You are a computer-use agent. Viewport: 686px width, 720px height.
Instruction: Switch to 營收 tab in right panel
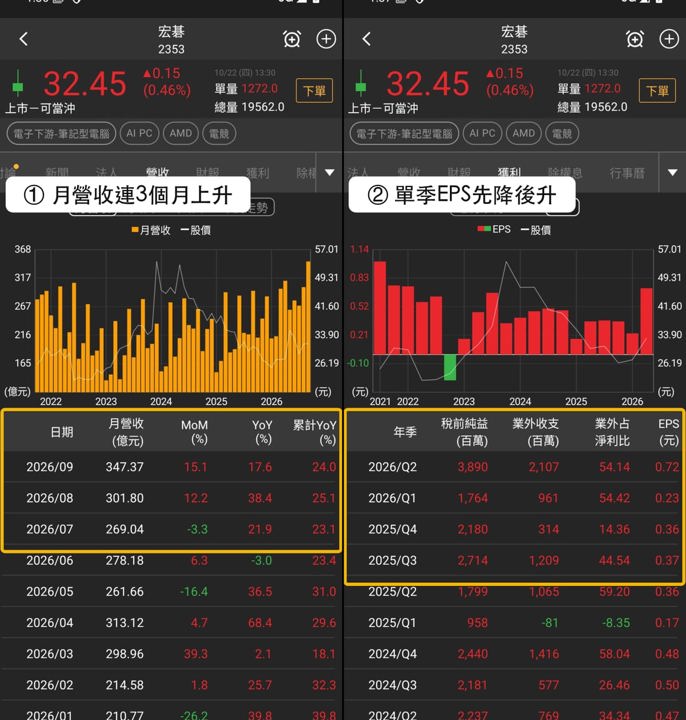coord(409,173)
